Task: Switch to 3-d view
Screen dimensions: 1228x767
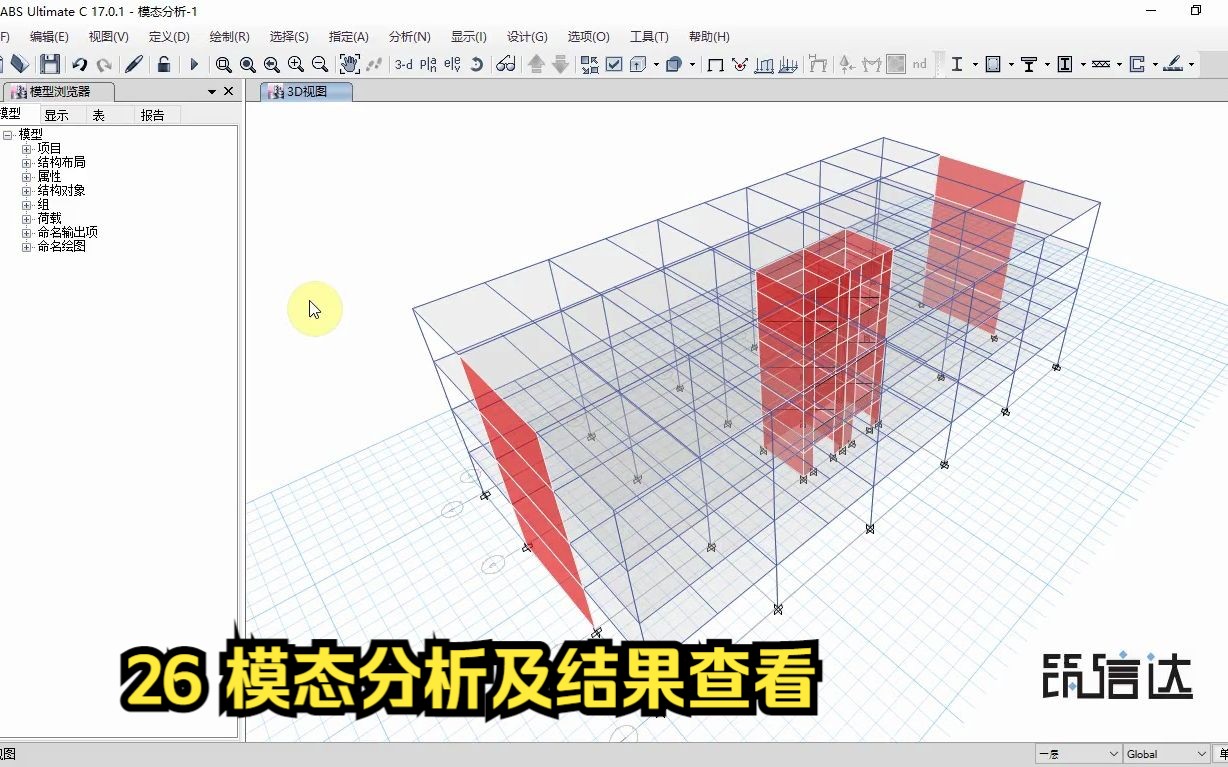Action: [403, 64]
